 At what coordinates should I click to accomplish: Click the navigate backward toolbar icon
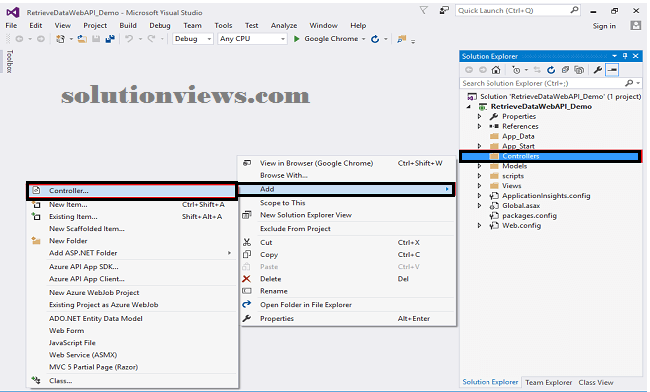pyautogui.click(x=19, y=39)
